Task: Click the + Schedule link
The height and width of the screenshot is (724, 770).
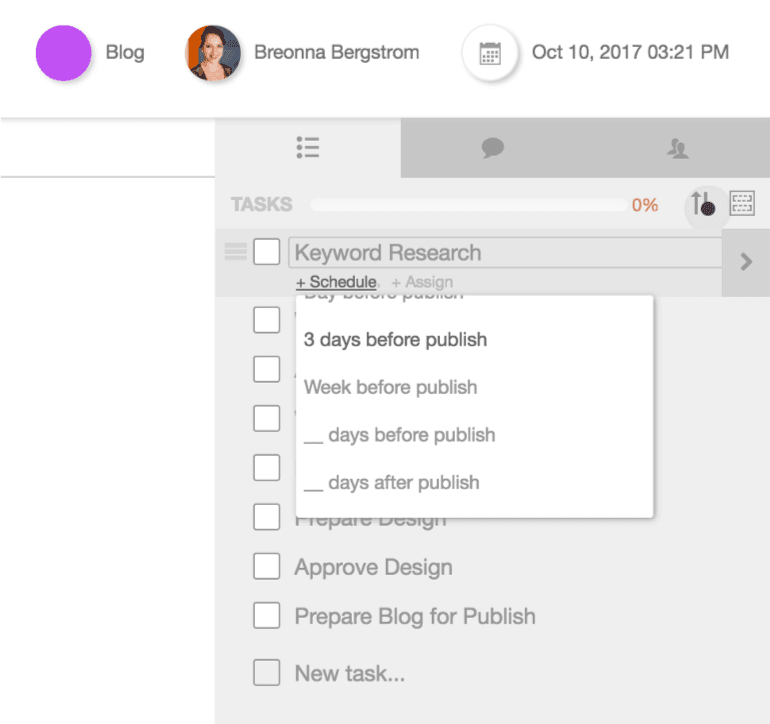Action: coord(336,282)
